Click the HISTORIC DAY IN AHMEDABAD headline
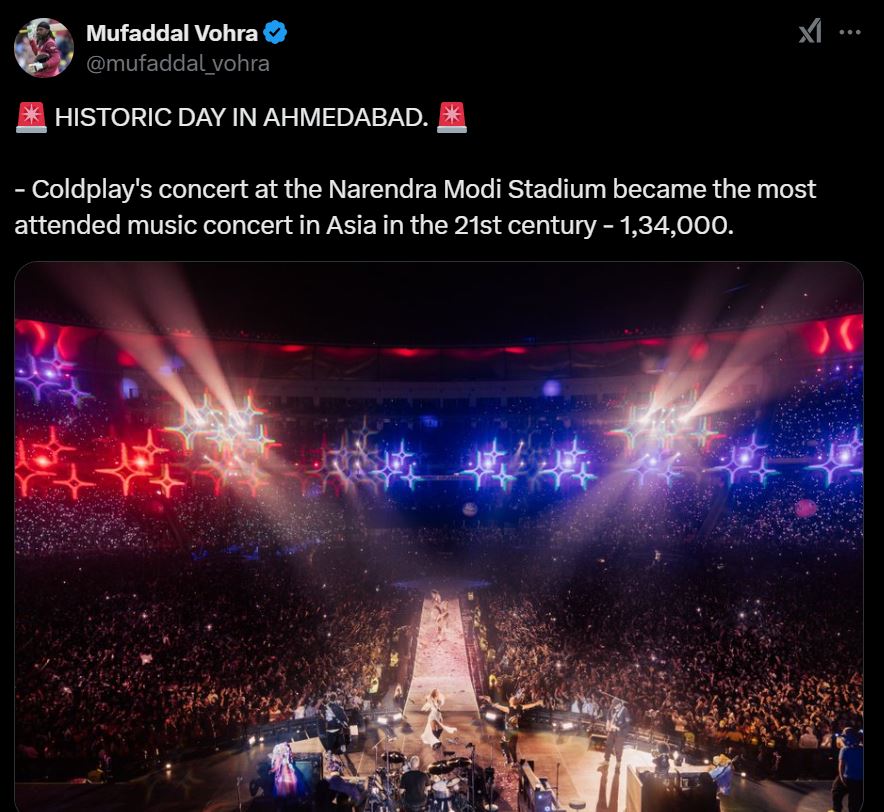Viewport: 884px width, 812px height. point(241,118)
